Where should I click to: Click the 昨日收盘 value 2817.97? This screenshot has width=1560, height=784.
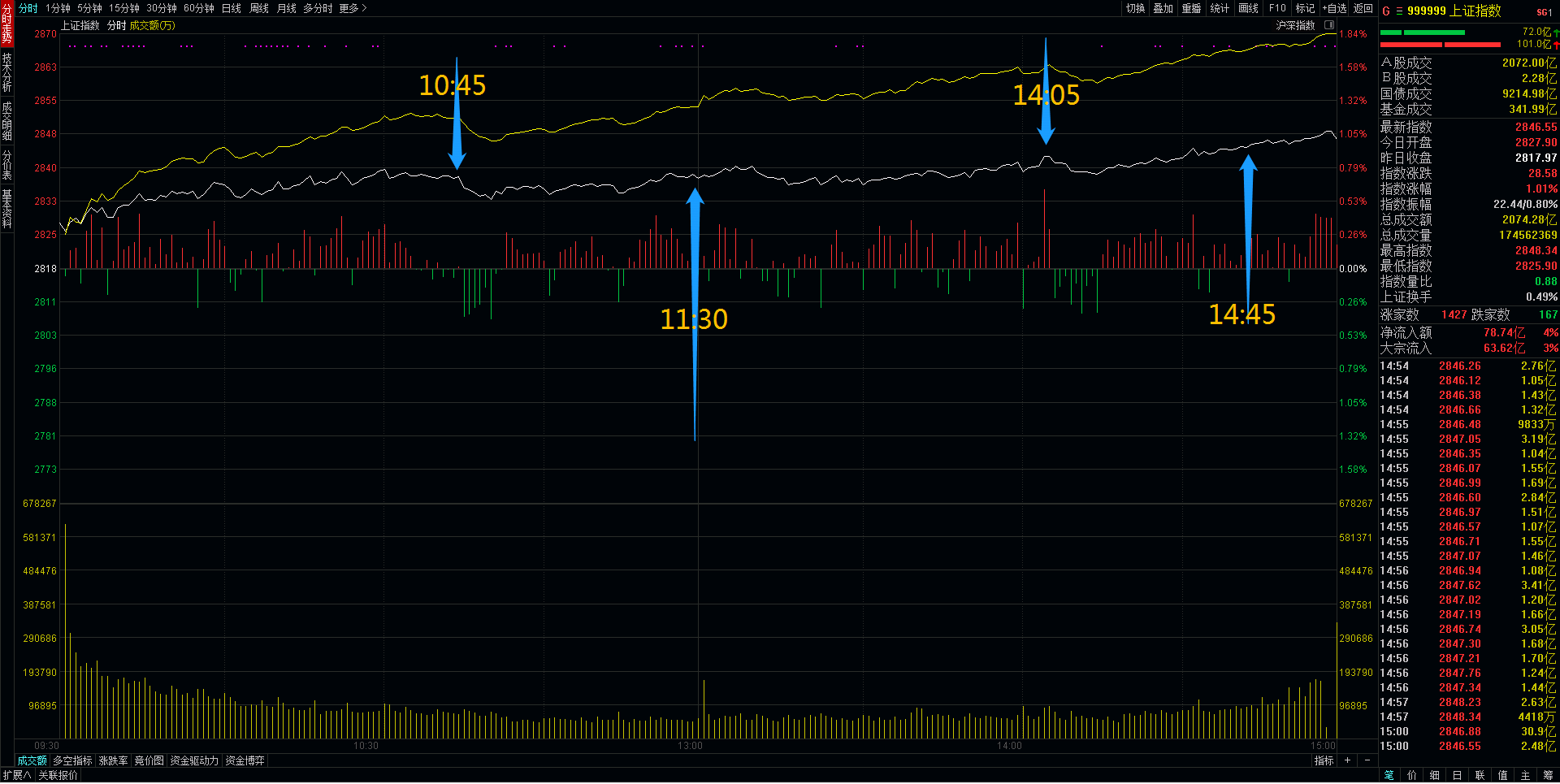(x=1536, y=158)
